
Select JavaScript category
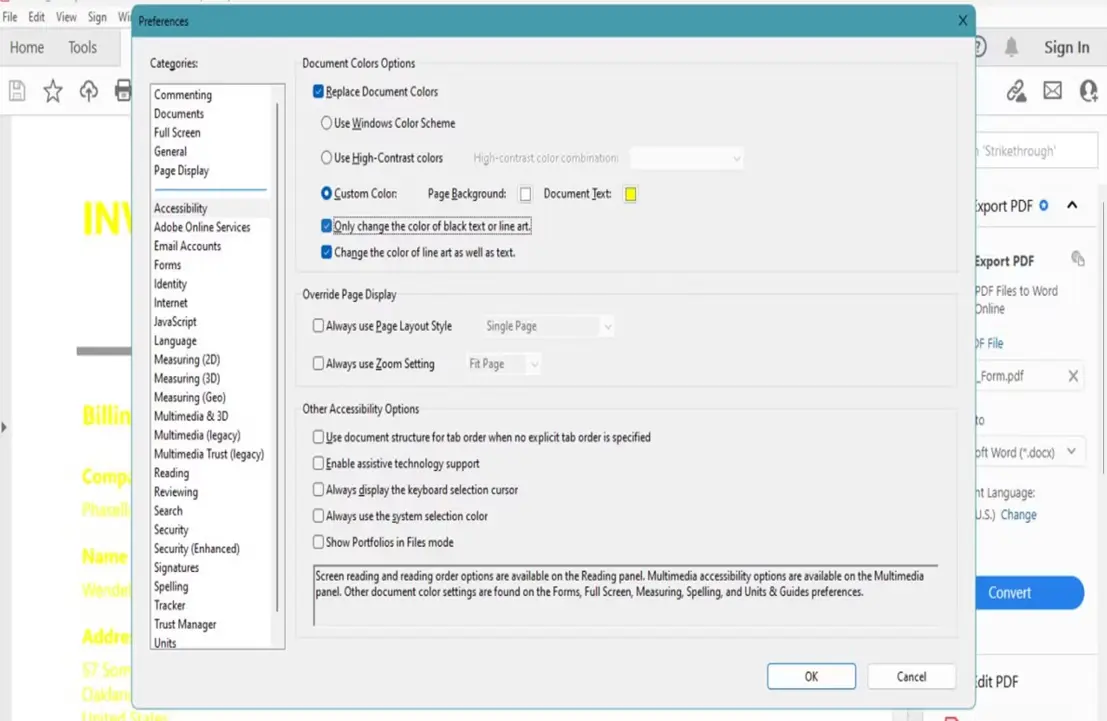pyautogui.click(x=175, y=322)
